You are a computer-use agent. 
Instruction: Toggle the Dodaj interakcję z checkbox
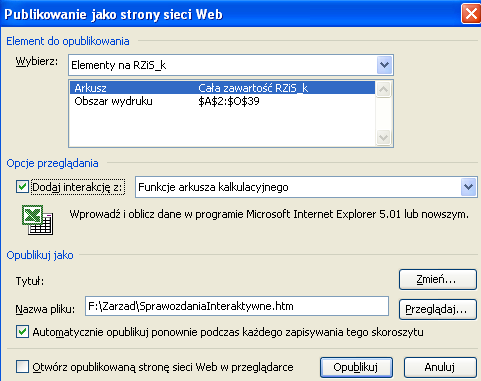pyautogui.click(x=22, y=187)
